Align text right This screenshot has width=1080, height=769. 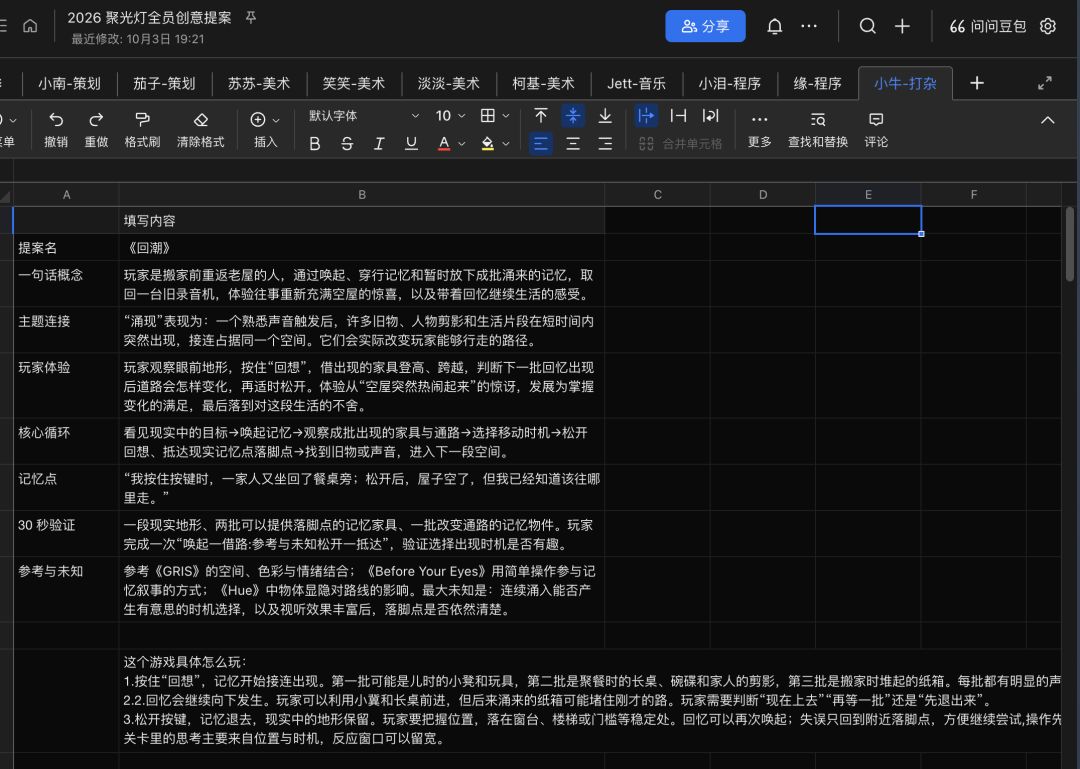click(x=605, y=144)
